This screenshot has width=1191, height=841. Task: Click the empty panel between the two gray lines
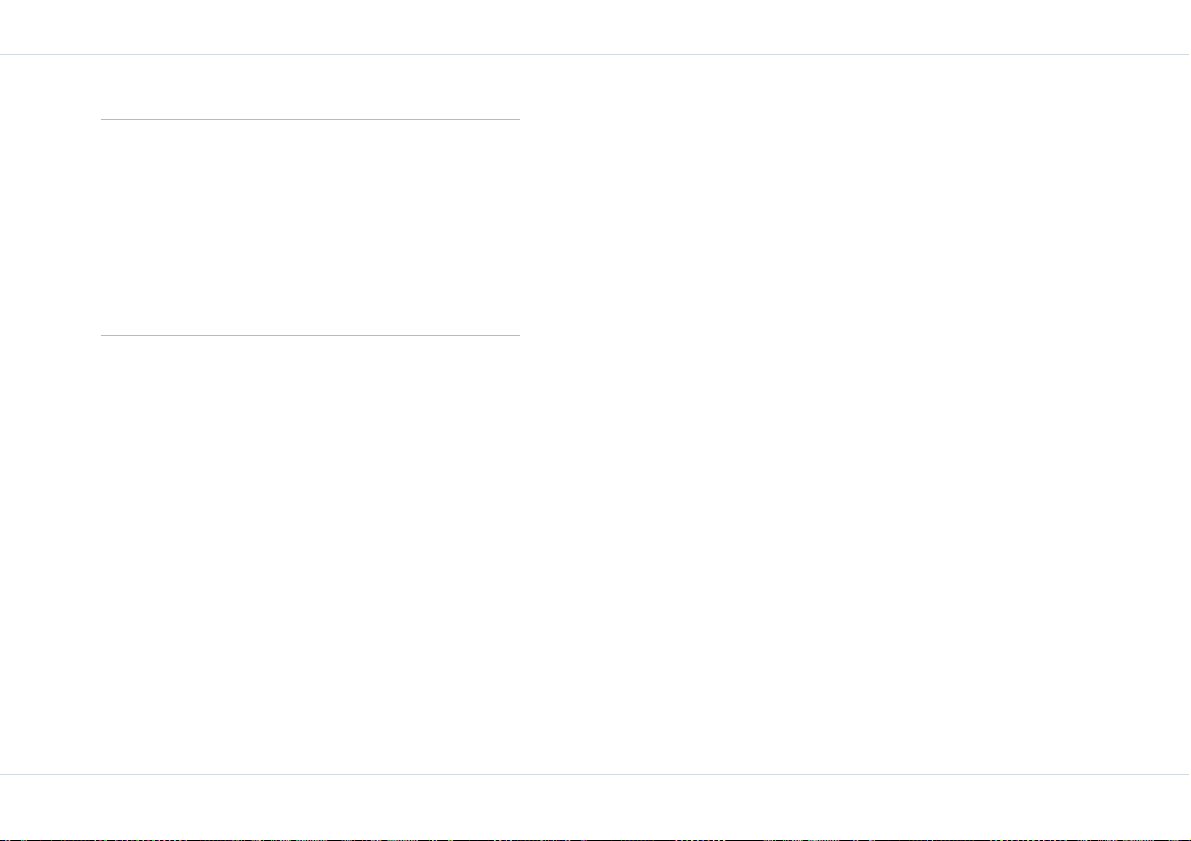point(310,227)
